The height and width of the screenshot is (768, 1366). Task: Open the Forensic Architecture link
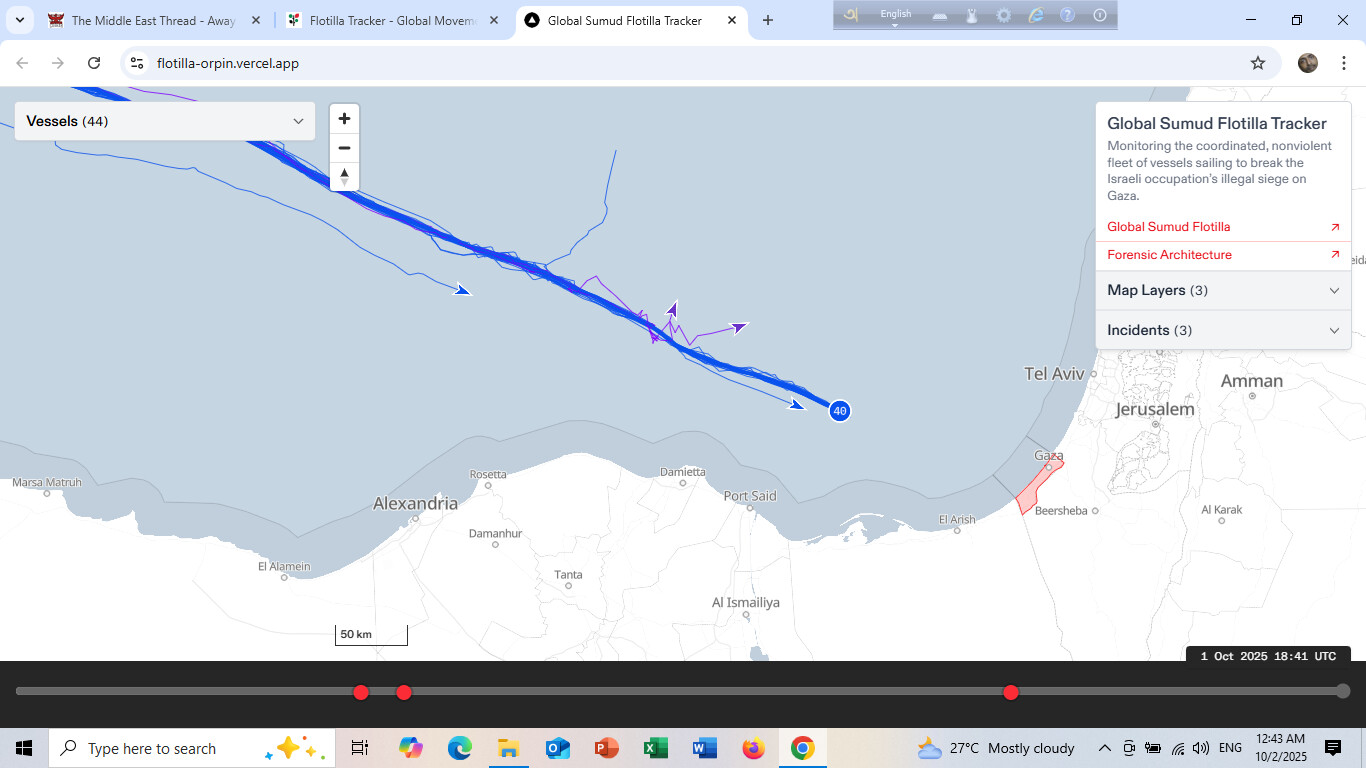[1169, 255]
